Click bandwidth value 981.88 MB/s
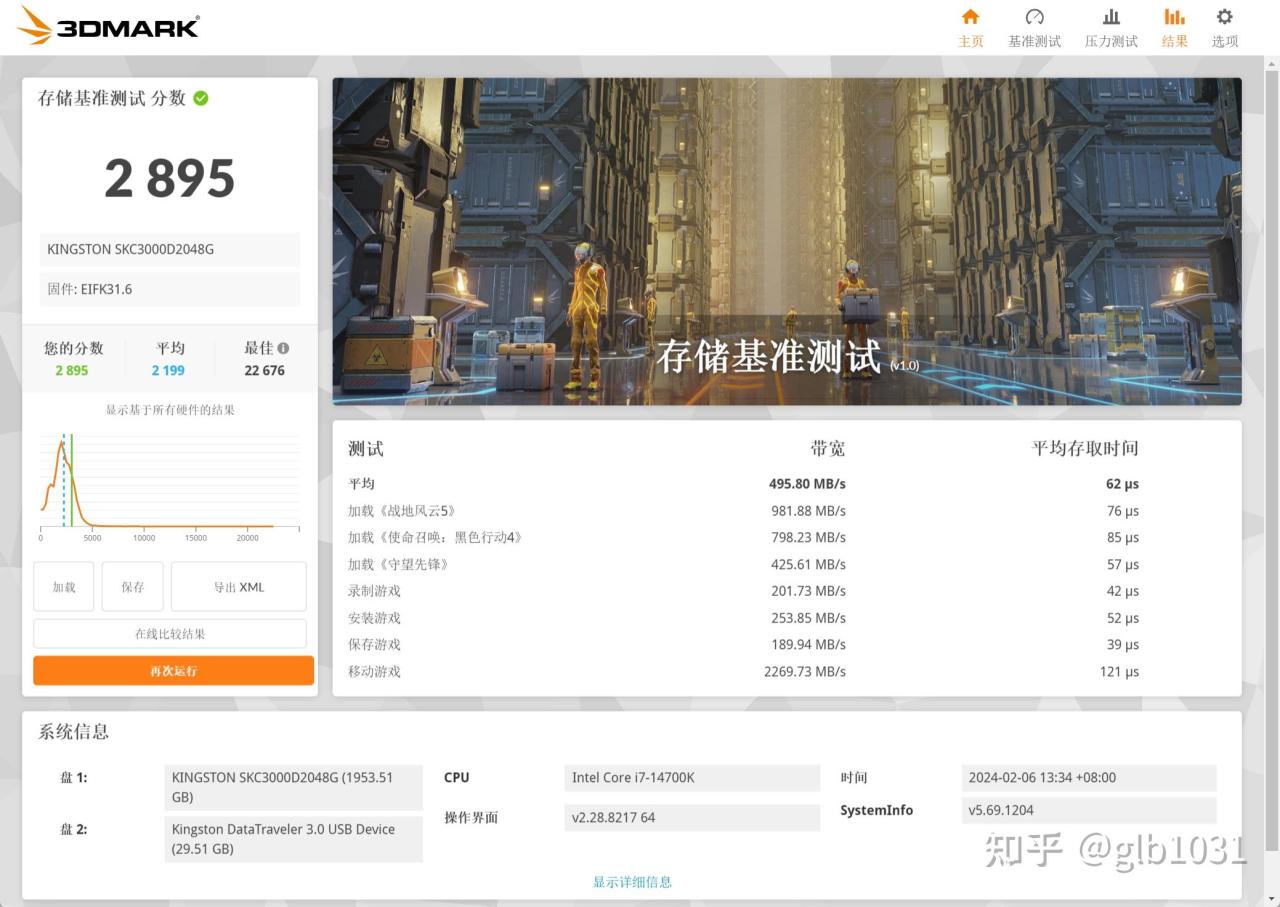 pos(808,511)
